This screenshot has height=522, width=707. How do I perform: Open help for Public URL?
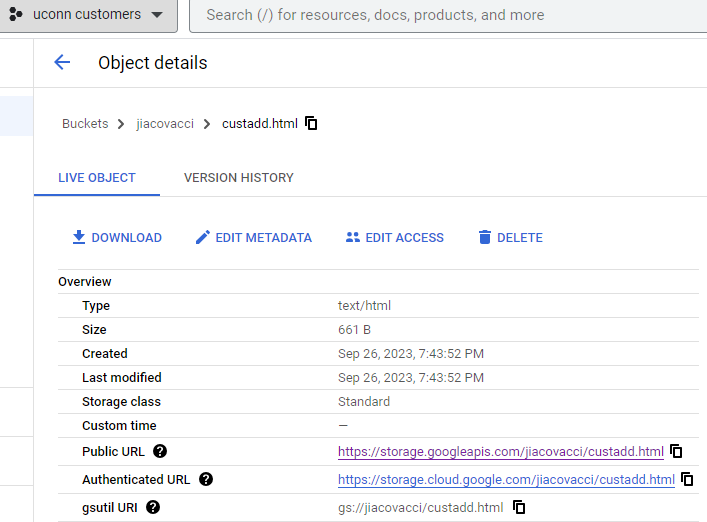[160, 451]
